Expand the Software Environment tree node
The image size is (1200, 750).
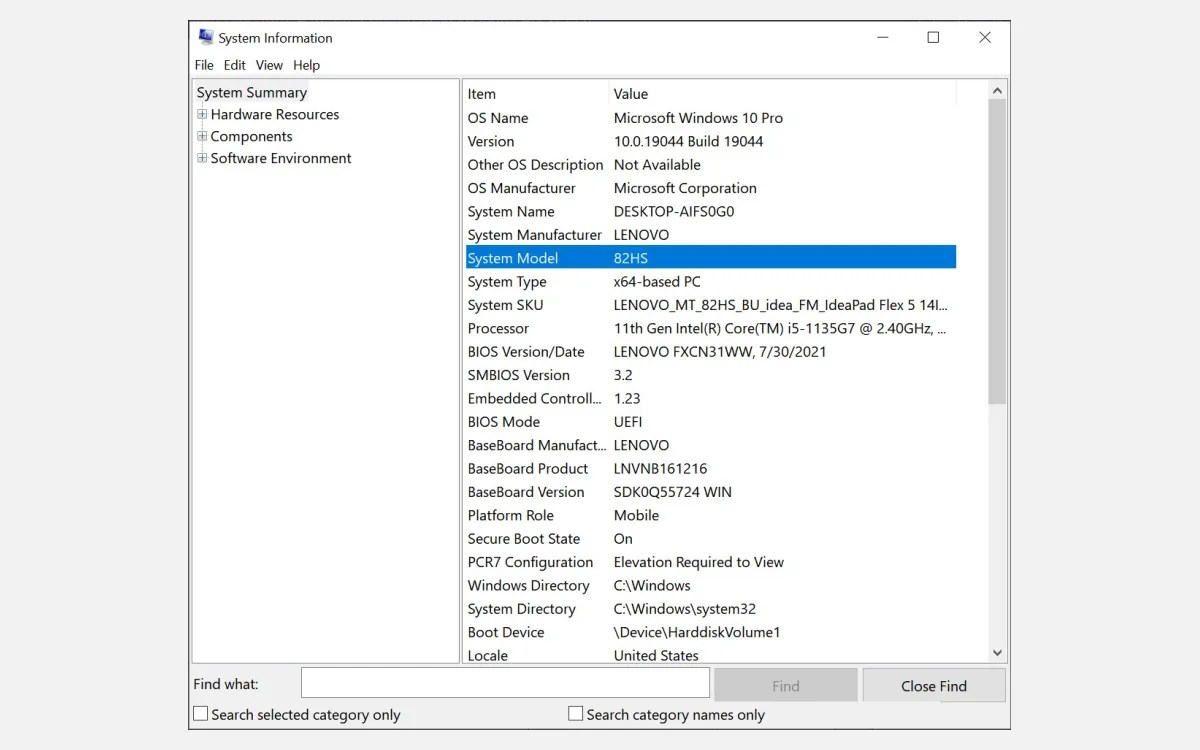pyautogui.click(x=201, y=158)
